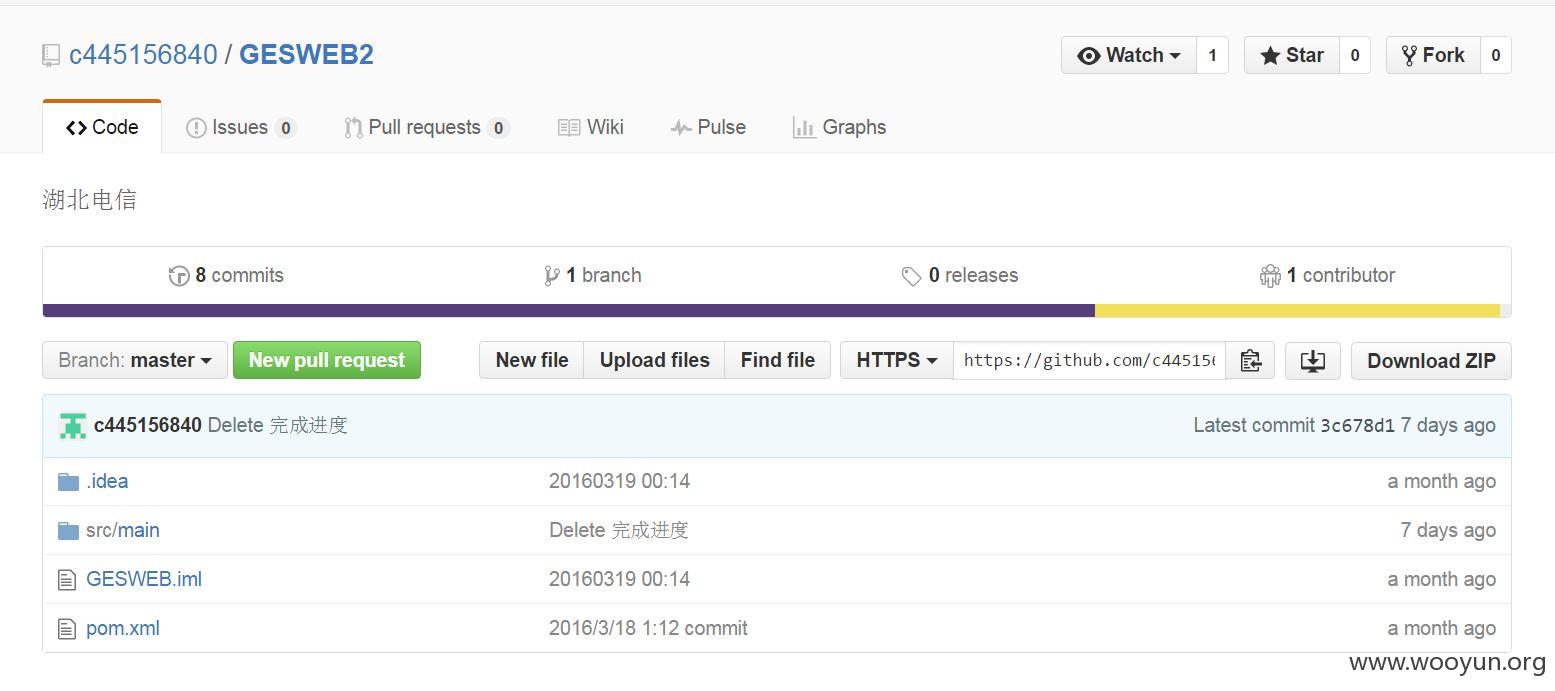
Task: Open owner c445156840 profile link
Action: pyautogui.click(x=143, y=55)
